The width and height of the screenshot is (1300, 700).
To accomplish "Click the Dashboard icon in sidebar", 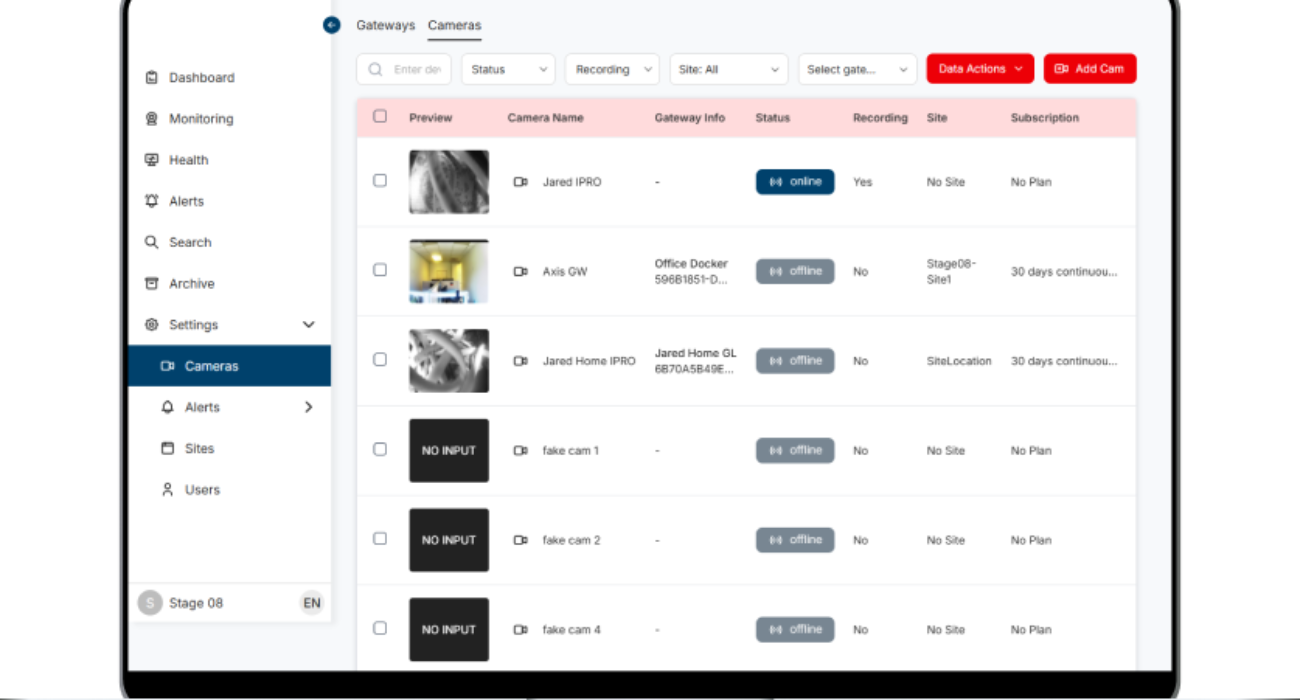I will coord(152,78).
